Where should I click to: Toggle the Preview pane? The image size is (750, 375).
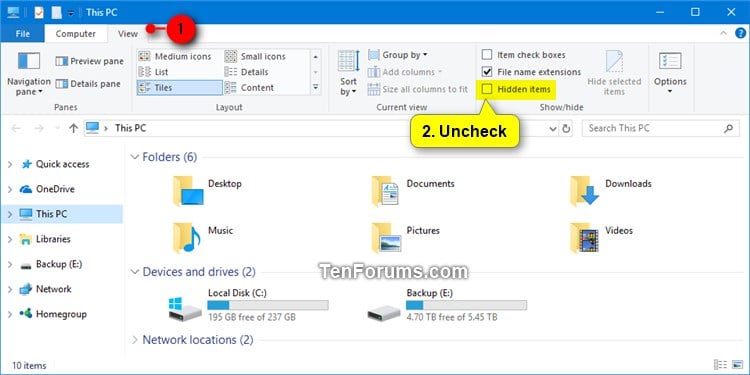coord(89,61)
